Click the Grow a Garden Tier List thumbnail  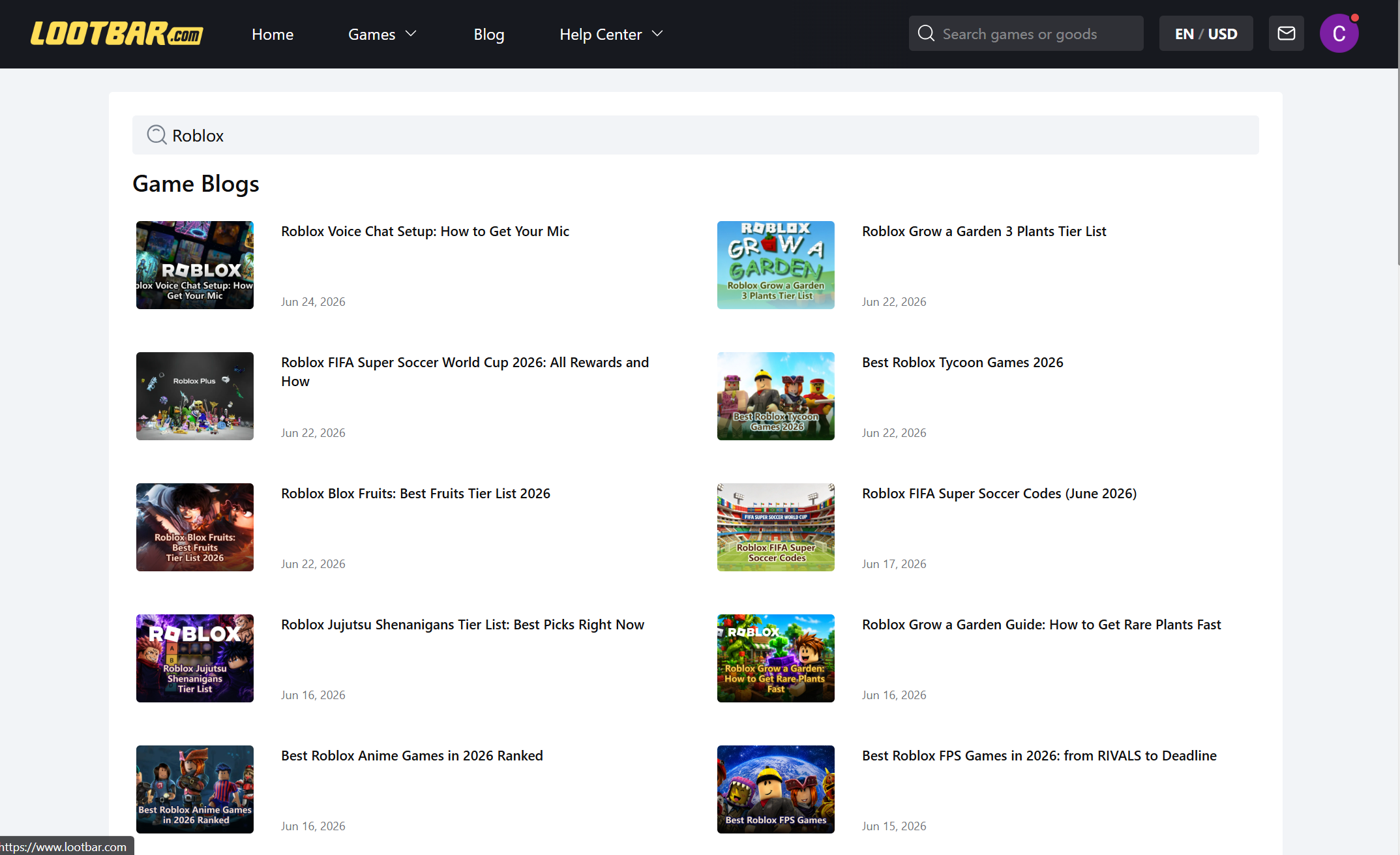pyautogui.click(x=776, y=265)
